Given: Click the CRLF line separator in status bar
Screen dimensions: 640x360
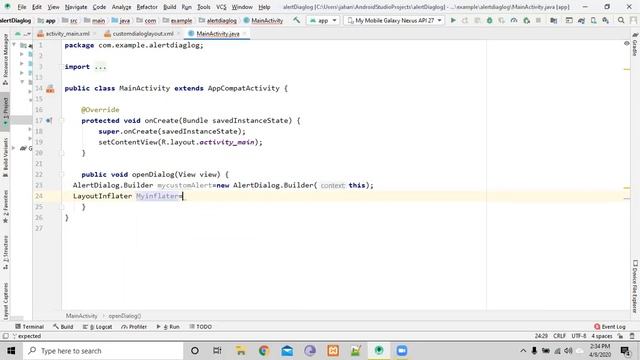Looking at the screenshot, I should point(559,336).
